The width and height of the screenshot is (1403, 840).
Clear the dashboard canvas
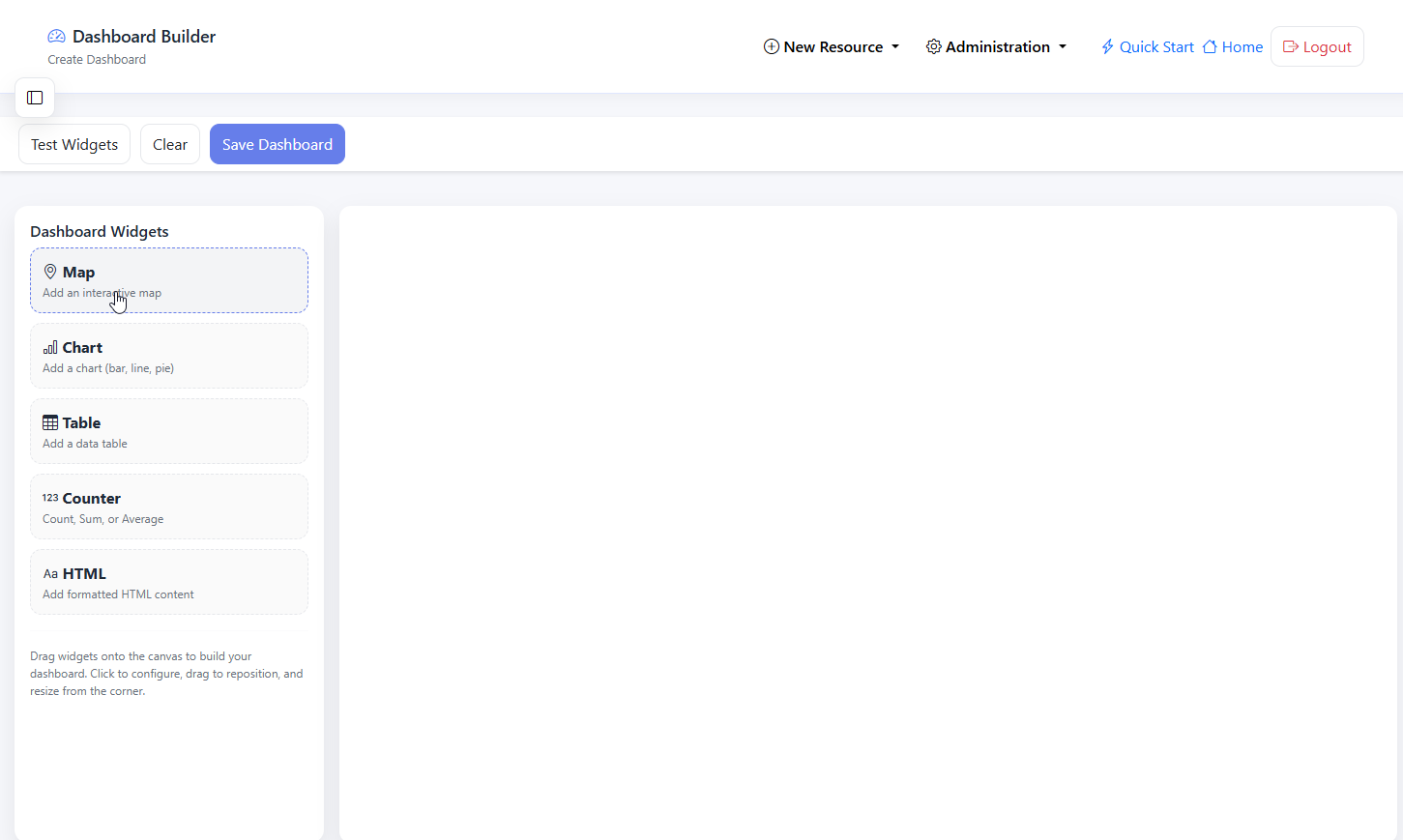pos(170,144)
